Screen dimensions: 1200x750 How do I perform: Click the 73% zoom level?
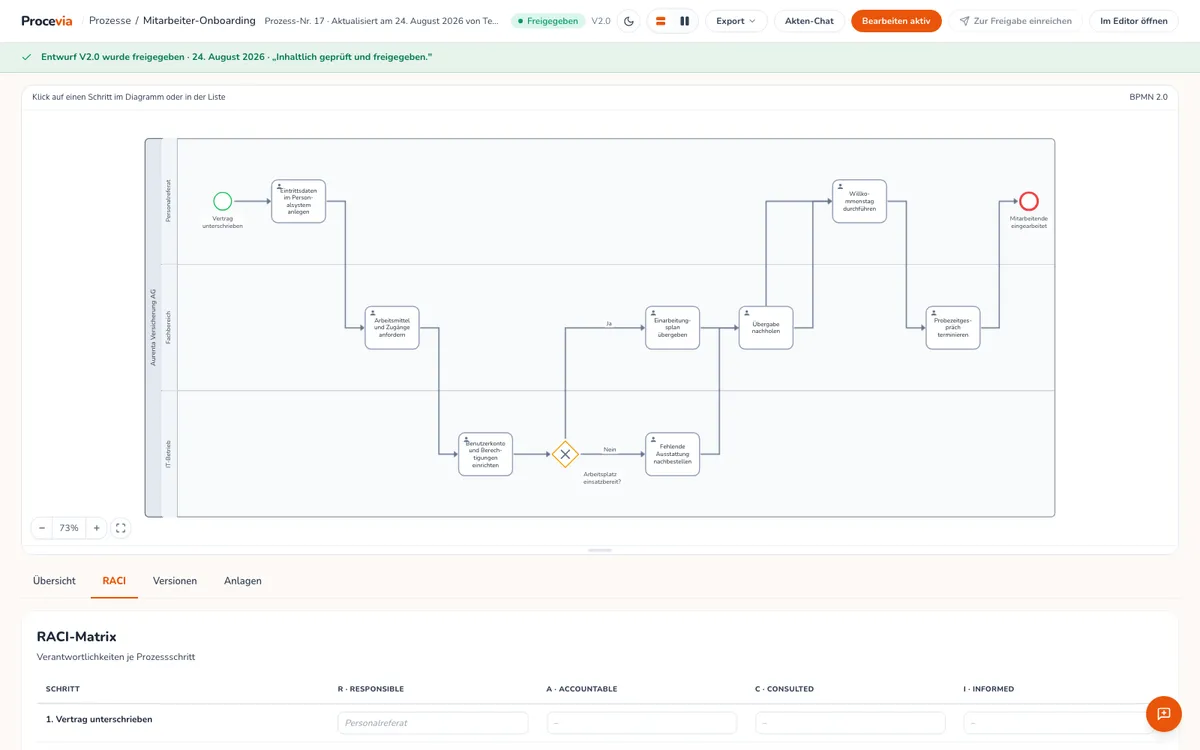tap(69, 528)
